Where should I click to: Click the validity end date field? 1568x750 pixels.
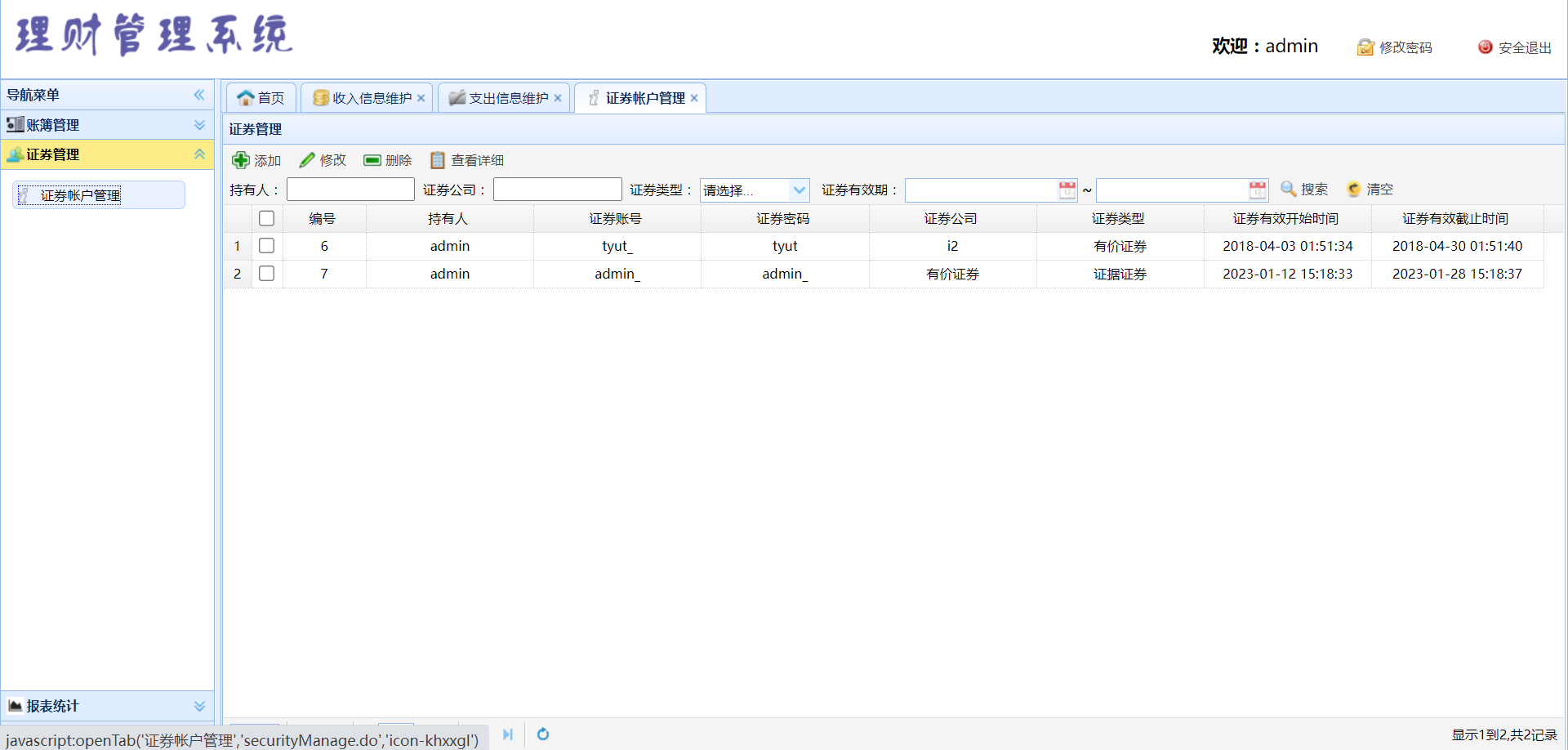click(1172, 190)
